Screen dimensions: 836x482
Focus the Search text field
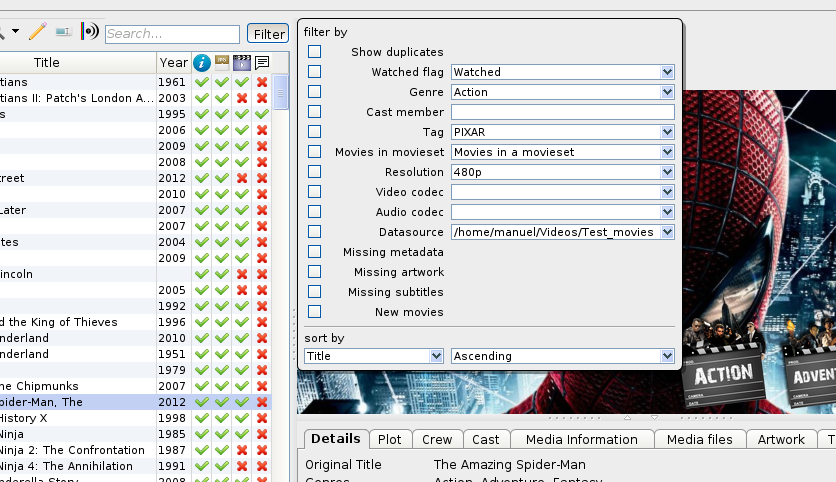point(172,34)
